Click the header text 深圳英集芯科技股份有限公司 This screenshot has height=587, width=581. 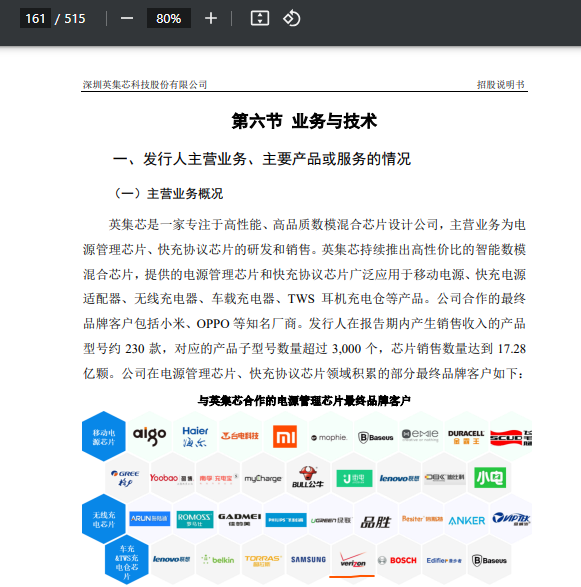click(x=145, y=85)
